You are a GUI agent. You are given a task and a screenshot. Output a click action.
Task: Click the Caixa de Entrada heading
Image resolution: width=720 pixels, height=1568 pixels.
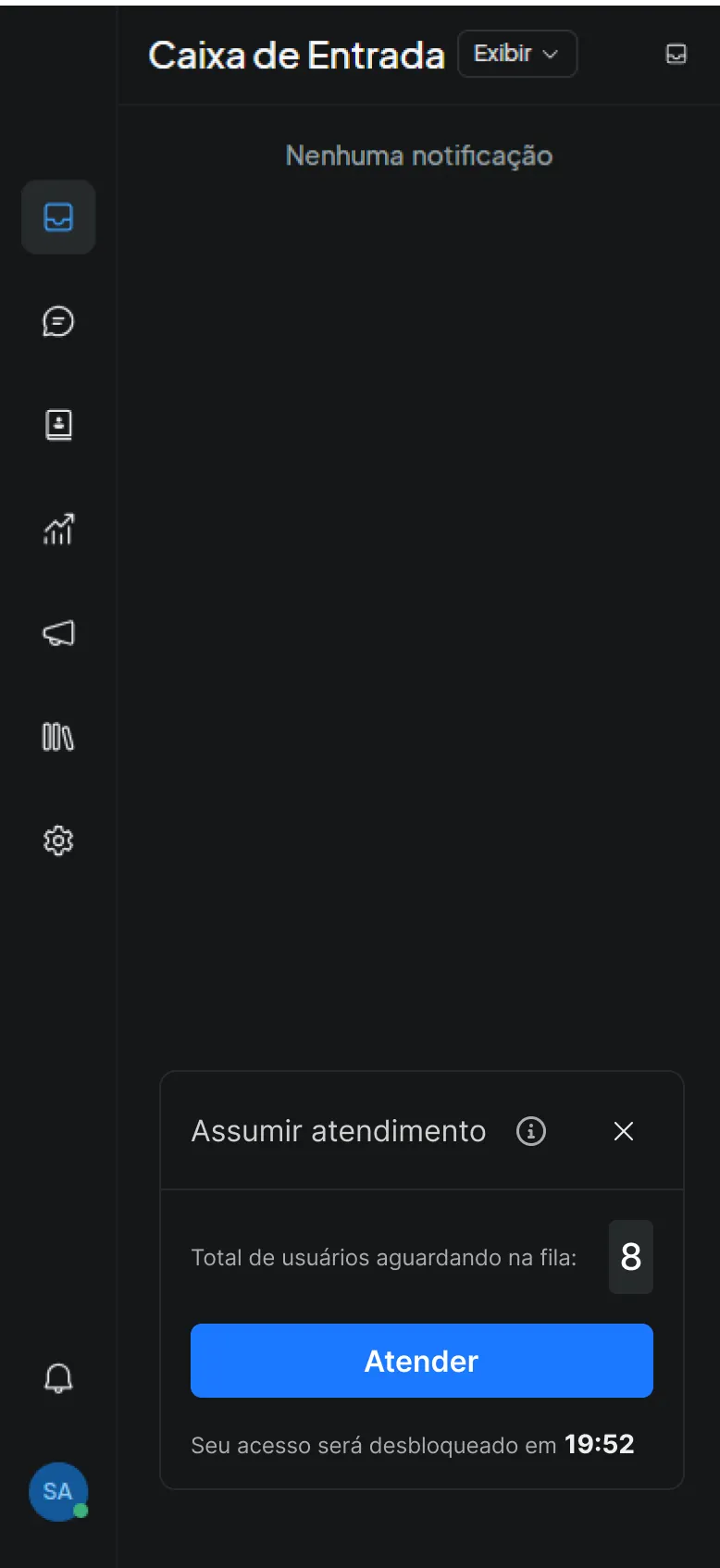pyautogui.click(x=296, y=56)
